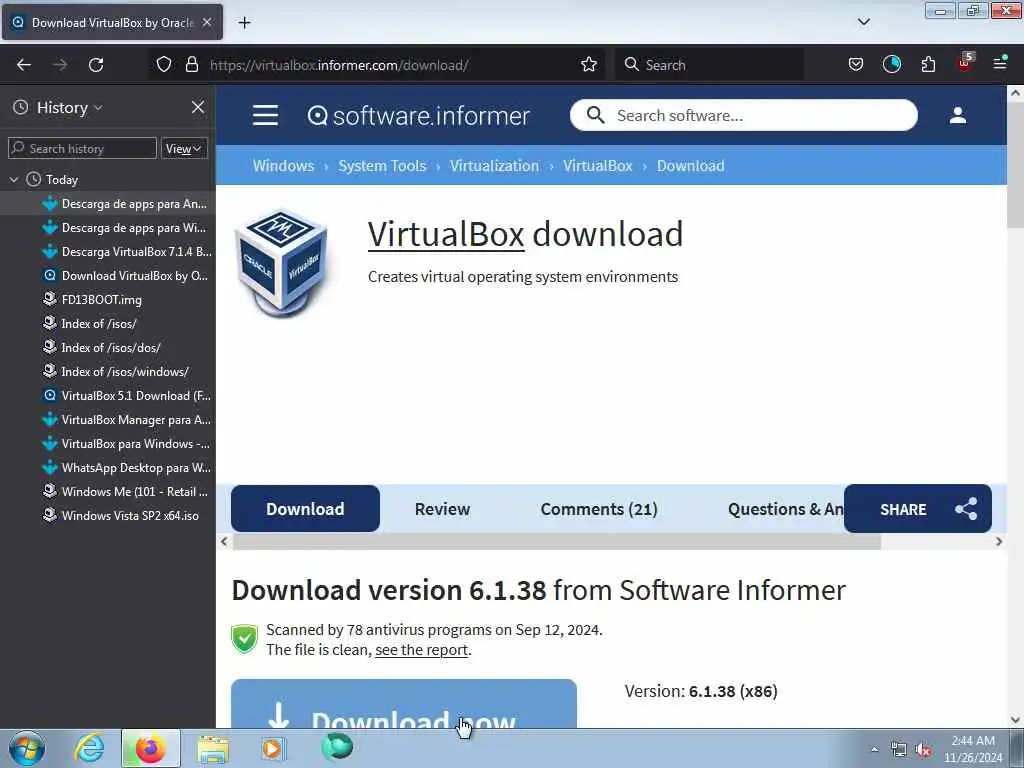Click the green clean-file shield icon
The image size is (1024, 768).
pos(244,639)
